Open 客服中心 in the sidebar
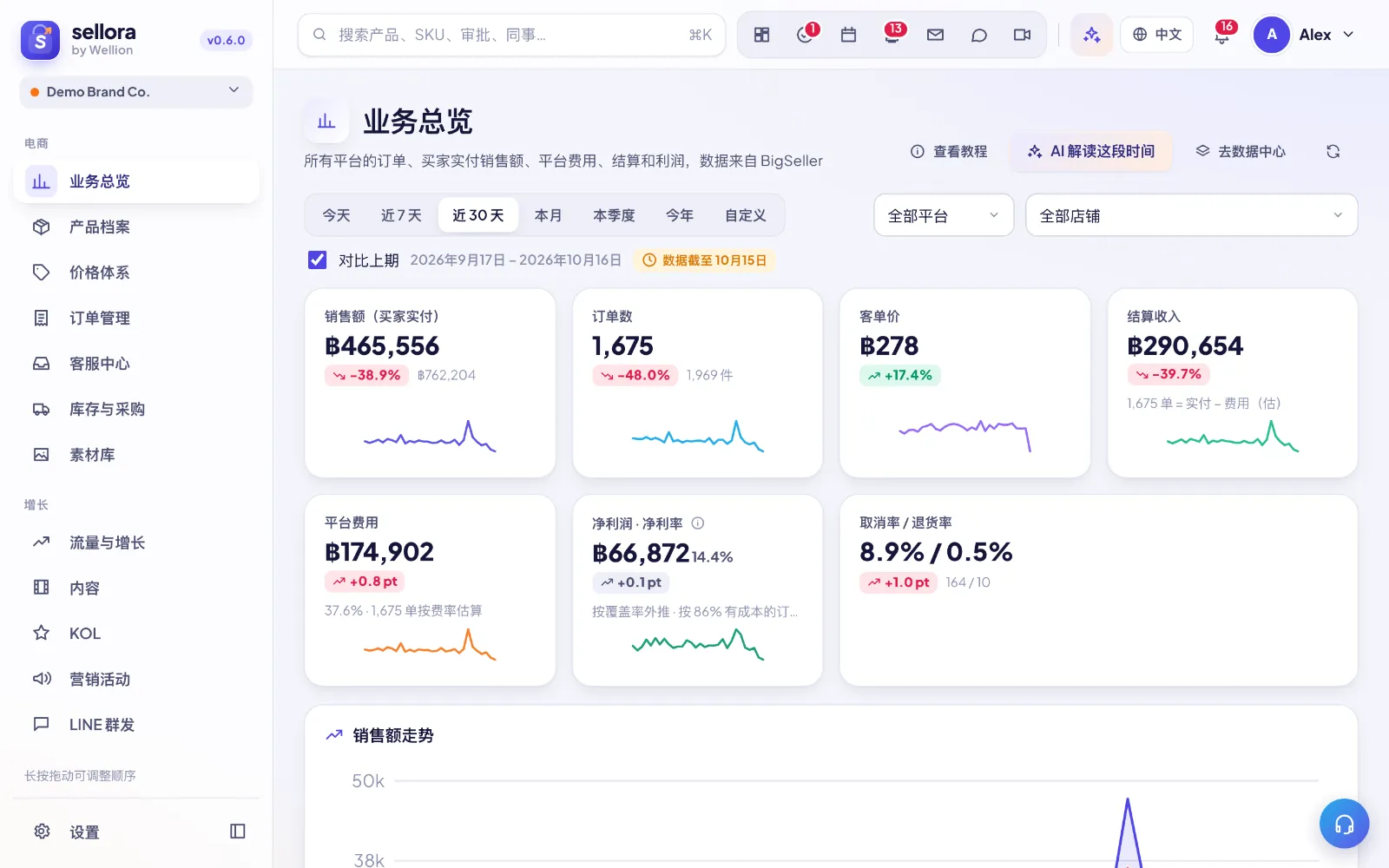 coord(136,364)
